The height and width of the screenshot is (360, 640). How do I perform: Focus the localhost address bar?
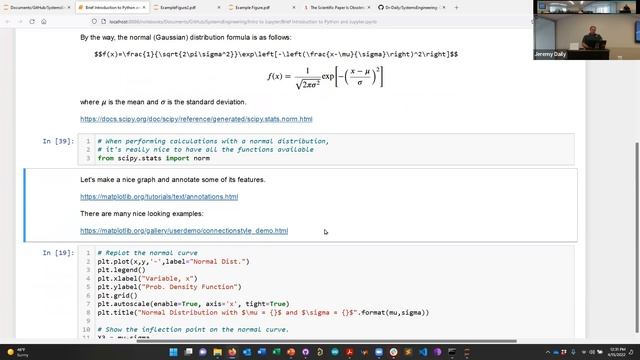coord(243,22)
